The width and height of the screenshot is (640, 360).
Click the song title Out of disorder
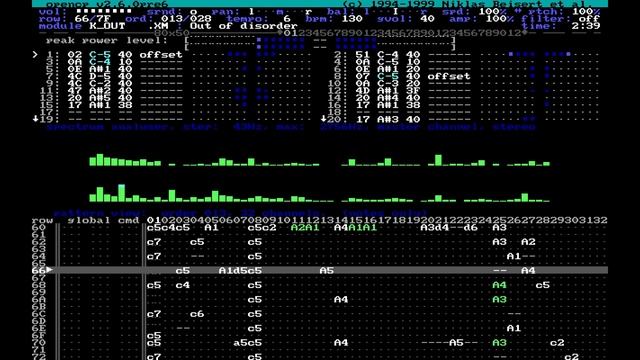click(244, 26)
